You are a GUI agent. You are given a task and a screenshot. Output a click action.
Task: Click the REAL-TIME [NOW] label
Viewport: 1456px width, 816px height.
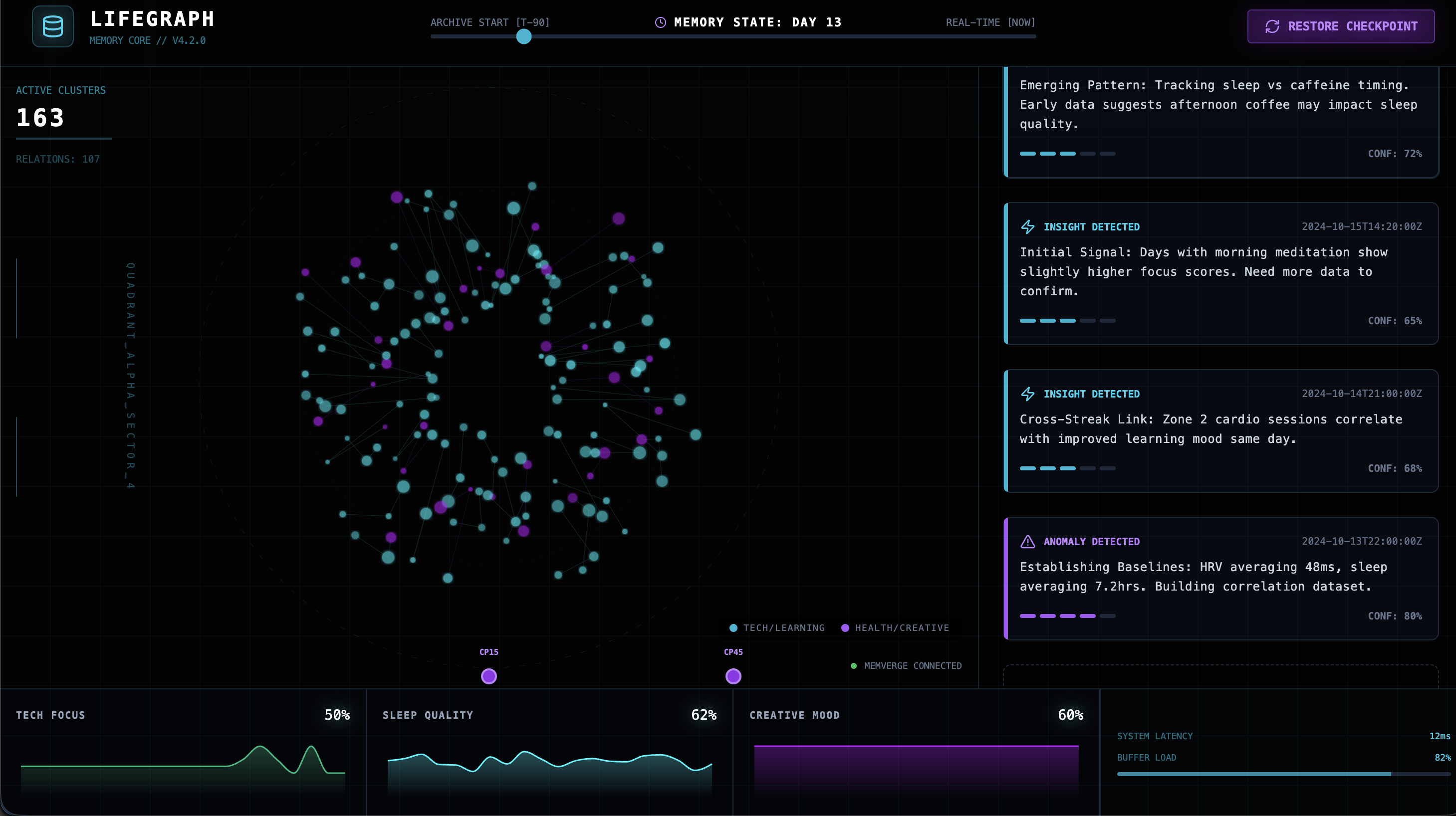[990, 22]
